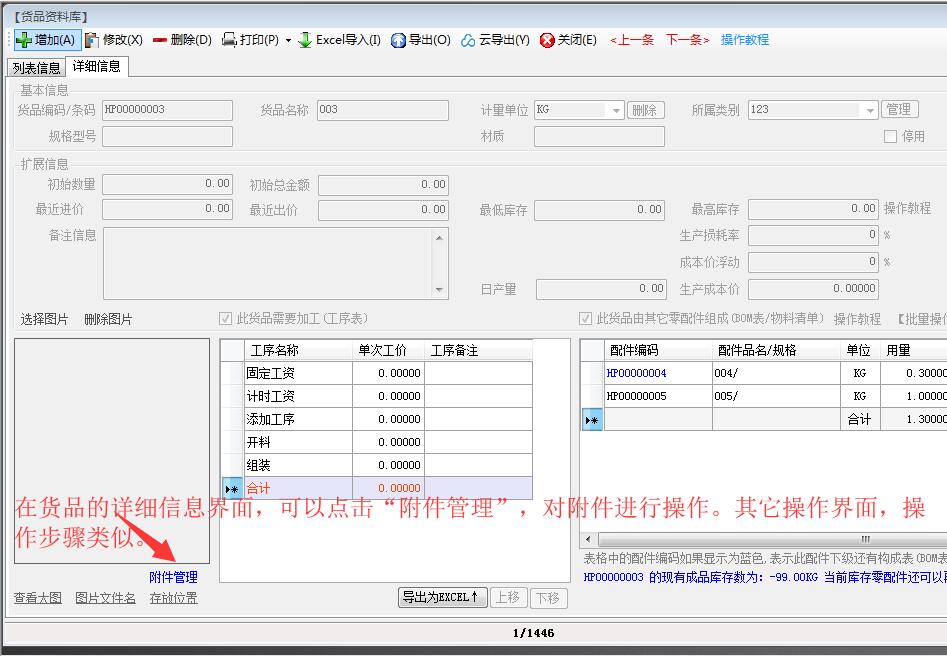This screenshot has height=656, width=947.
Task: Click the Excel导入(I) import icon
Action: [305, 40]
